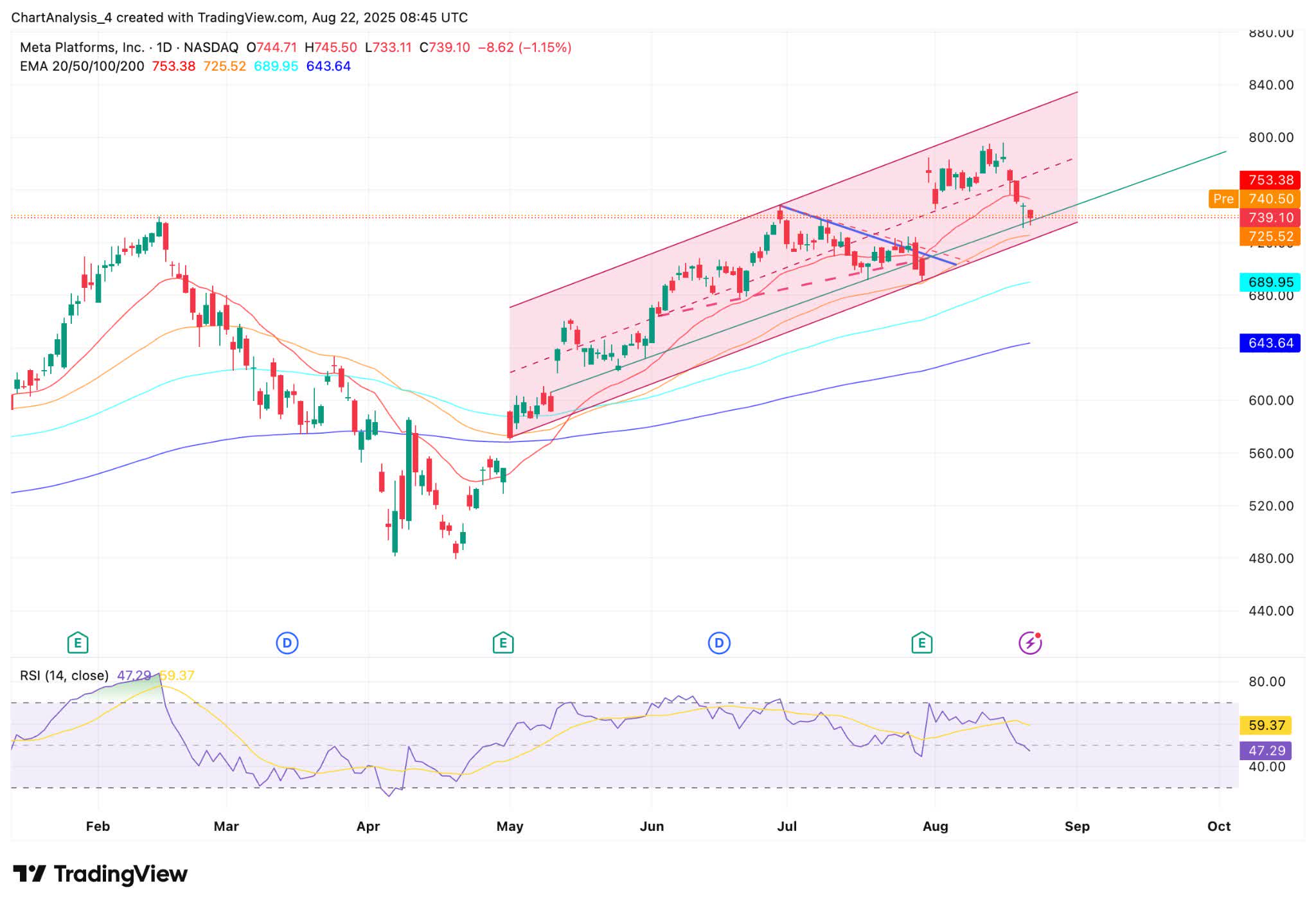Viewport: 1316px width, 906px height.
Task: Click the orange "Pre" pre-market badge
Action: coord(1223,199)
